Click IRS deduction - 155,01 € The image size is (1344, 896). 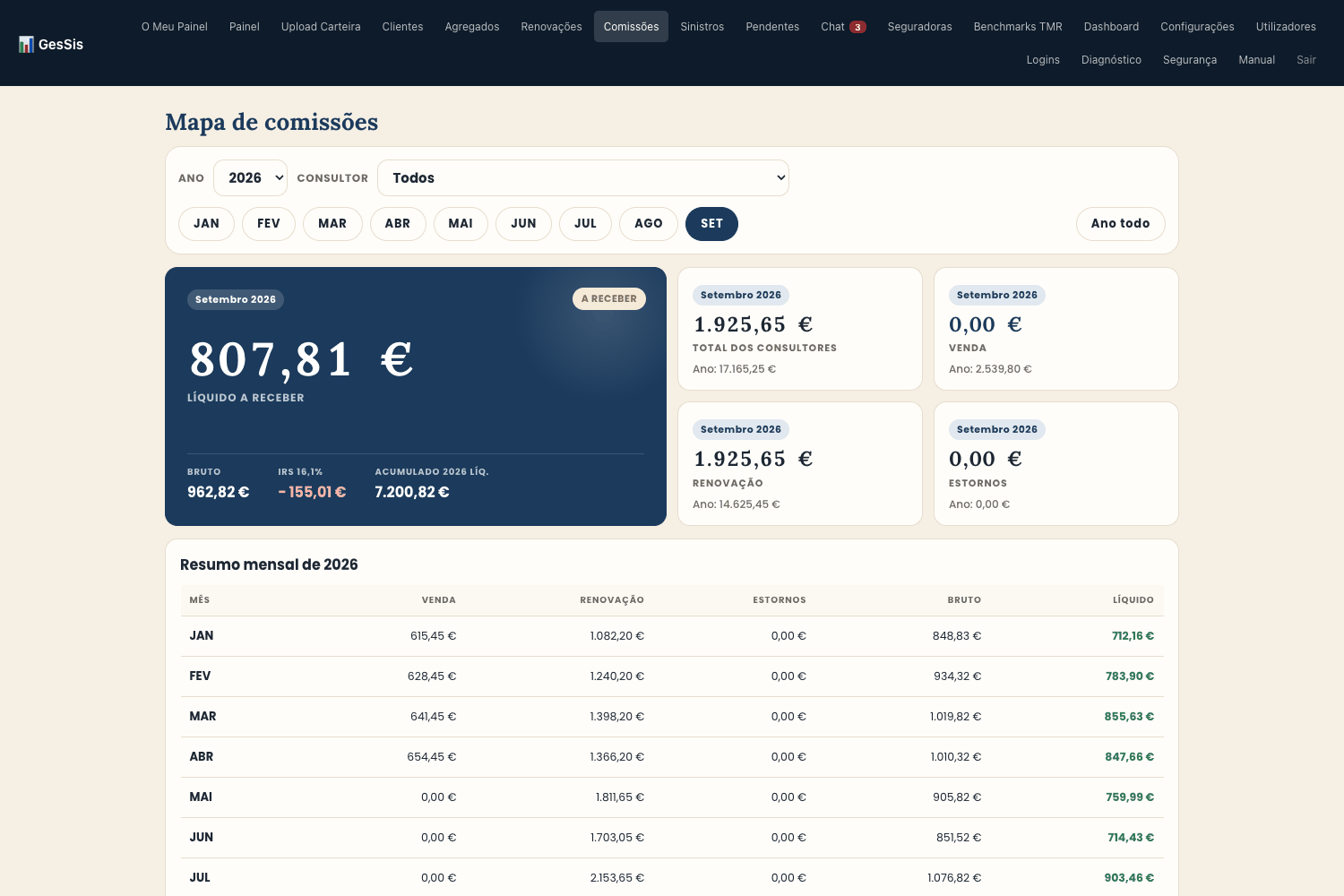point(312,492)
